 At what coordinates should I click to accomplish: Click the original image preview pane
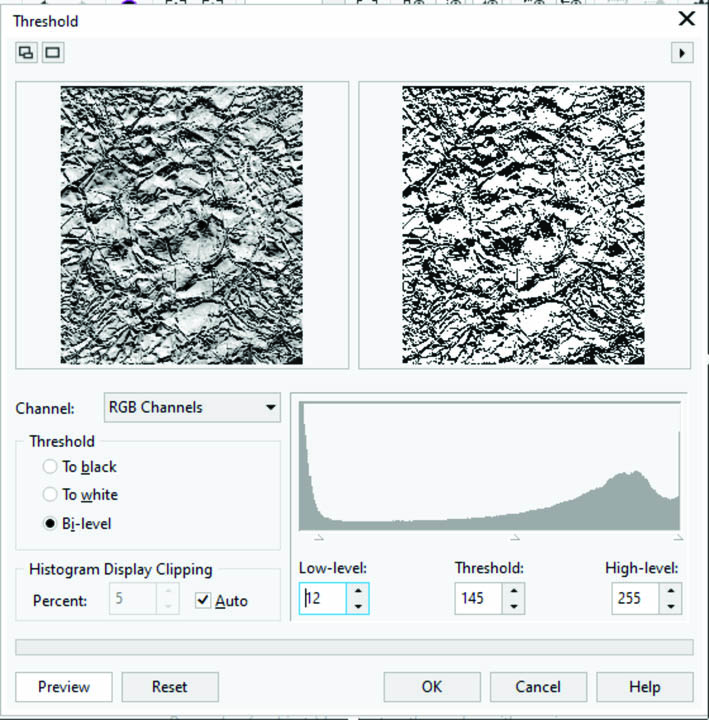tap(182, 225)
